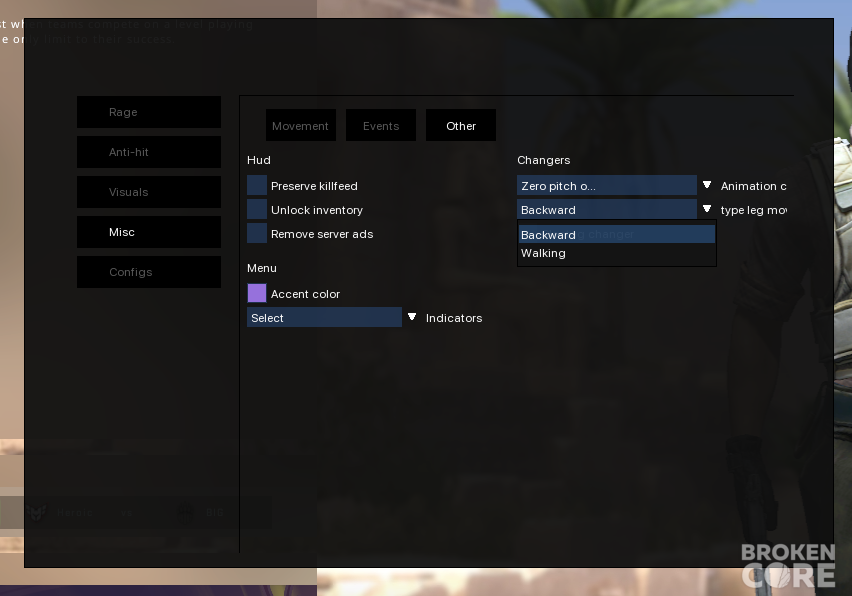The width and height of the screenshot is (852, 596).
Task: Open the Anti-hit section
Action: (x=149, y=152)
